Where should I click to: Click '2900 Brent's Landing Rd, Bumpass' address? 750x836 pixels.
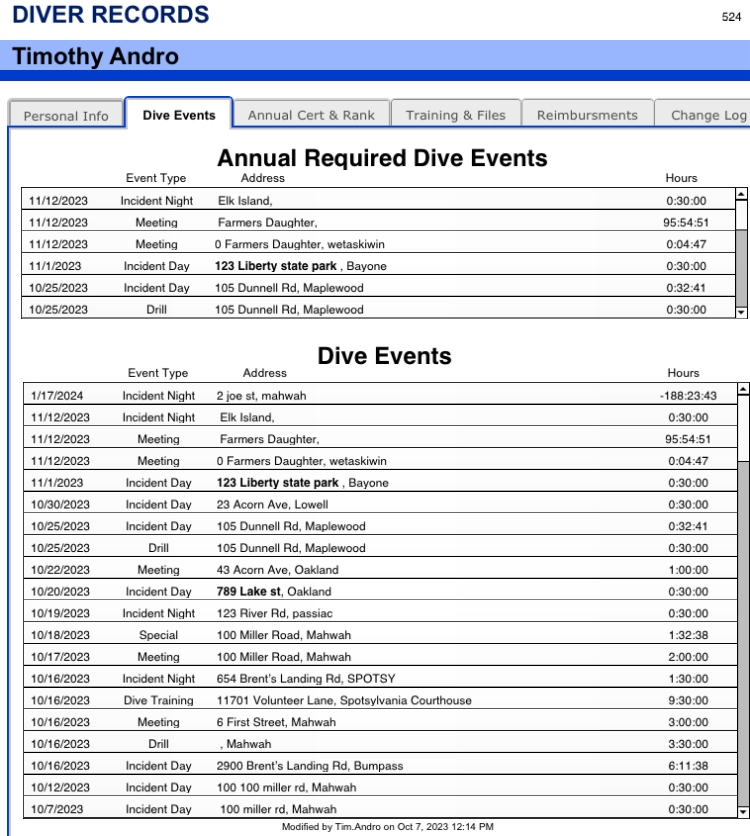coord(310,766)
